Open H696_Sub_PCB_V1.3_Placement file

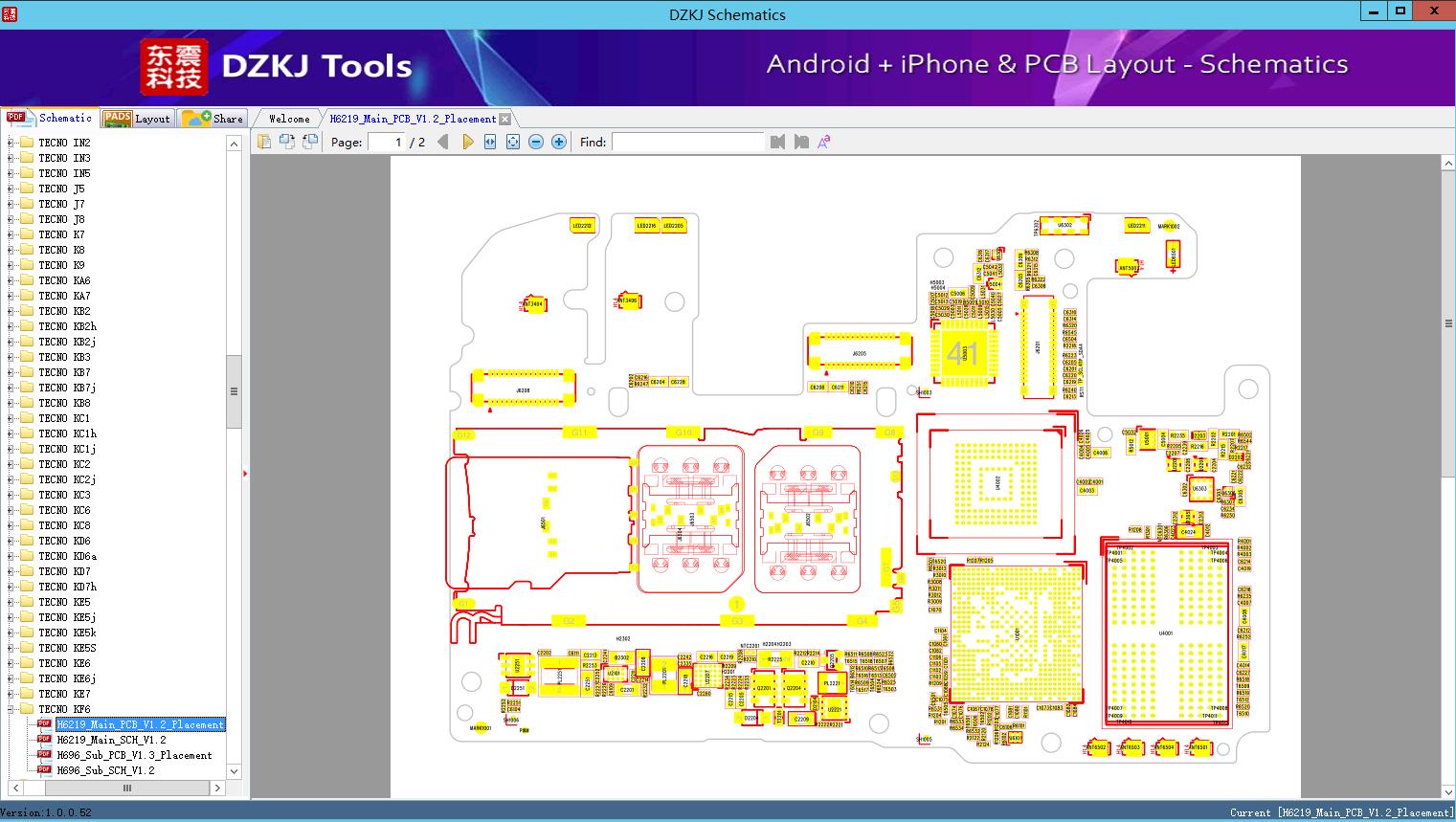(x=134, y=755)
